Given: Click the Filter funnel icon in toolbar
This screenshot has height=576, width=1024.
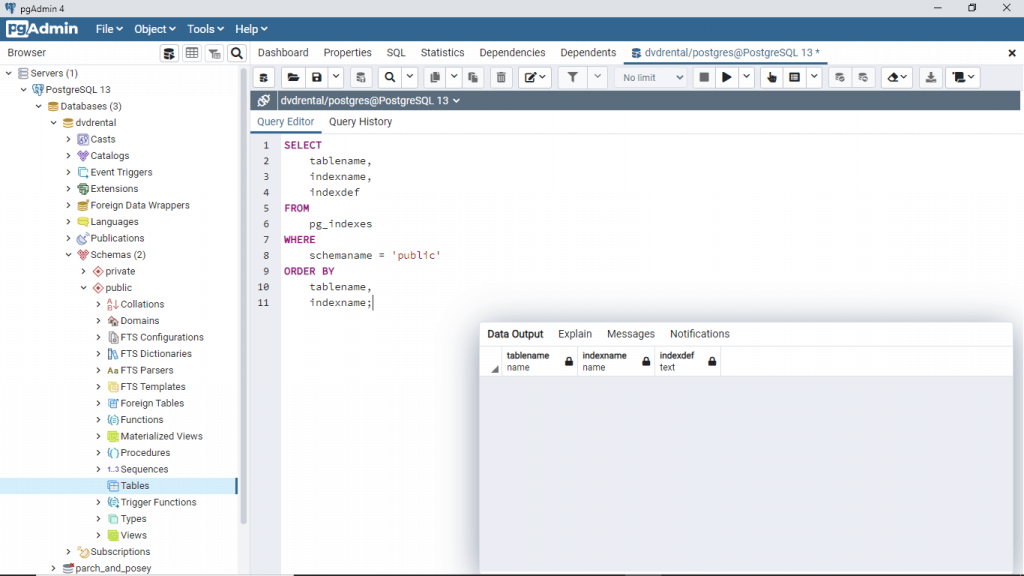Looking at the screenshot, I should click(573, 77).
